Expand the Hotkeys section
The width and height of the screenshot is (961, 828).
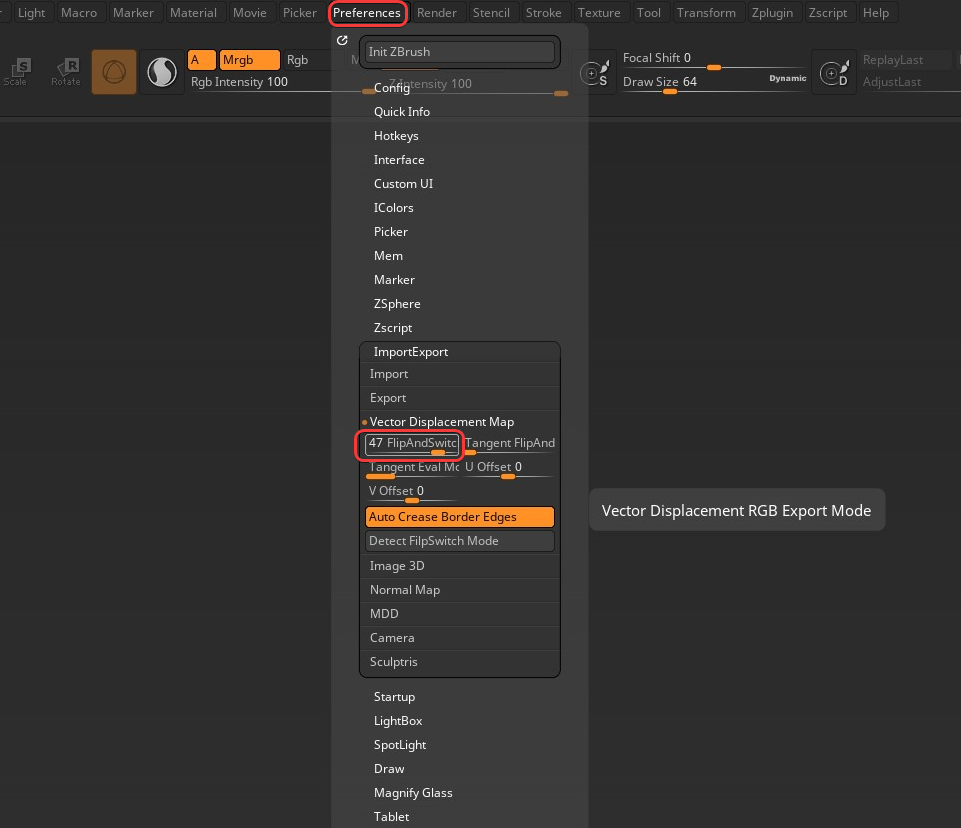click(x=396, y=135)
